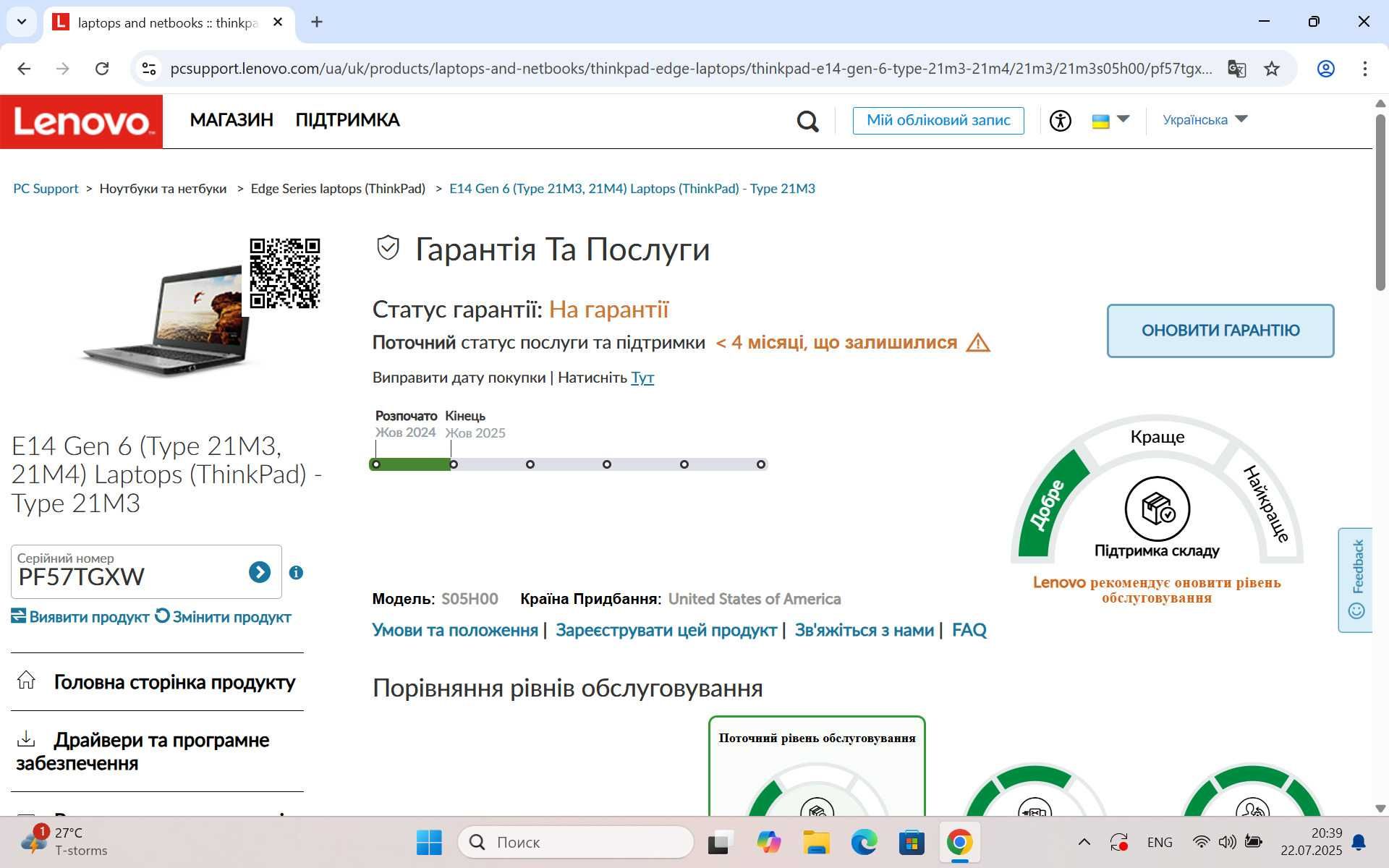Screen dimensions: 1389x868
Task: Click the product QR code
Action: [x=285, y=273]
